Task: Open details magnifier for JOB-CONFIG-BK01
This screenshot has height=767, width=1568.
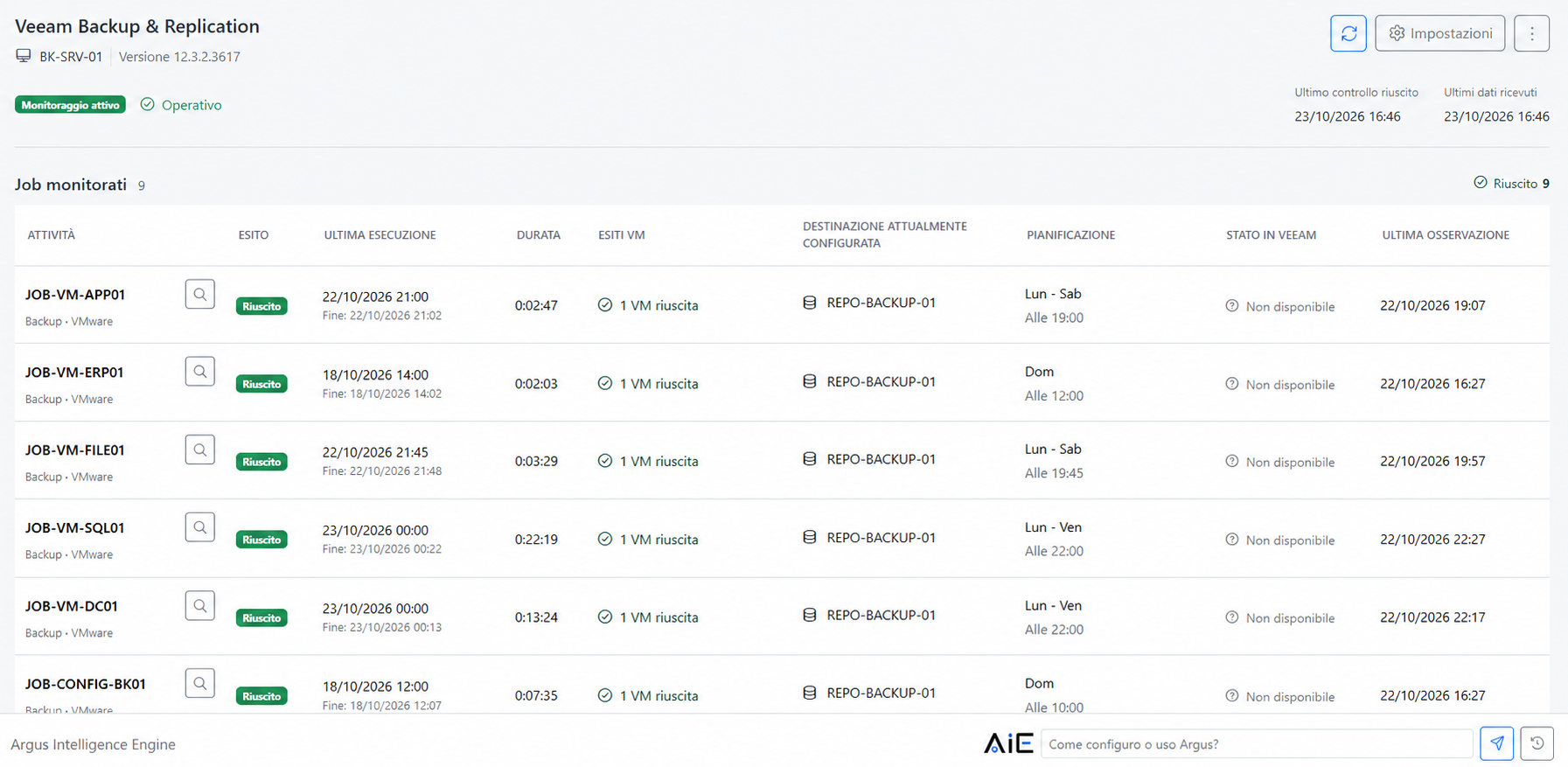Action: pyautogui.click(x=200, y=683)
